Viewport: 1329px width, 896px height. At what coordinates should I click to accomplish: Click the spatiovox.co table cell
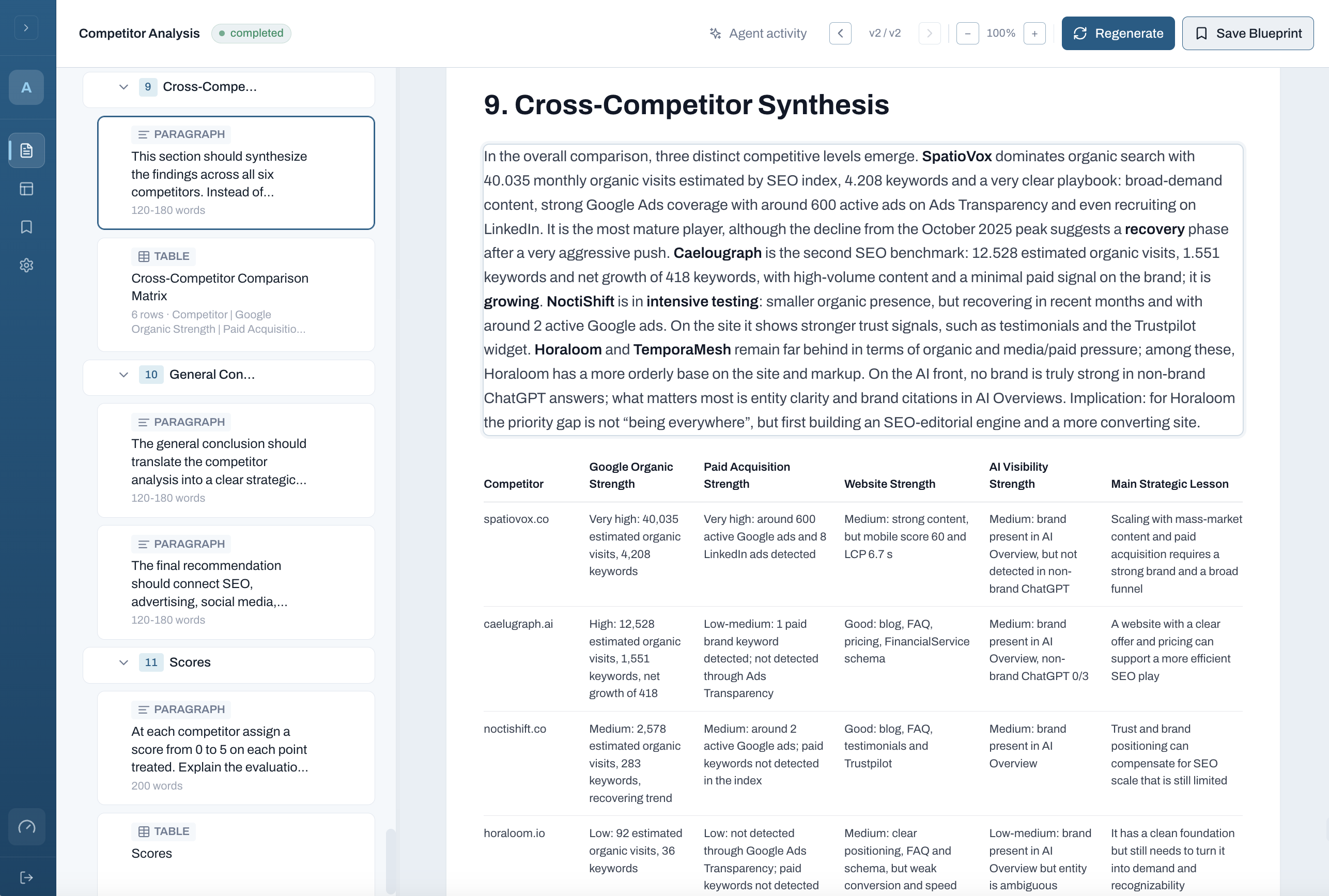tap(516, 519)
